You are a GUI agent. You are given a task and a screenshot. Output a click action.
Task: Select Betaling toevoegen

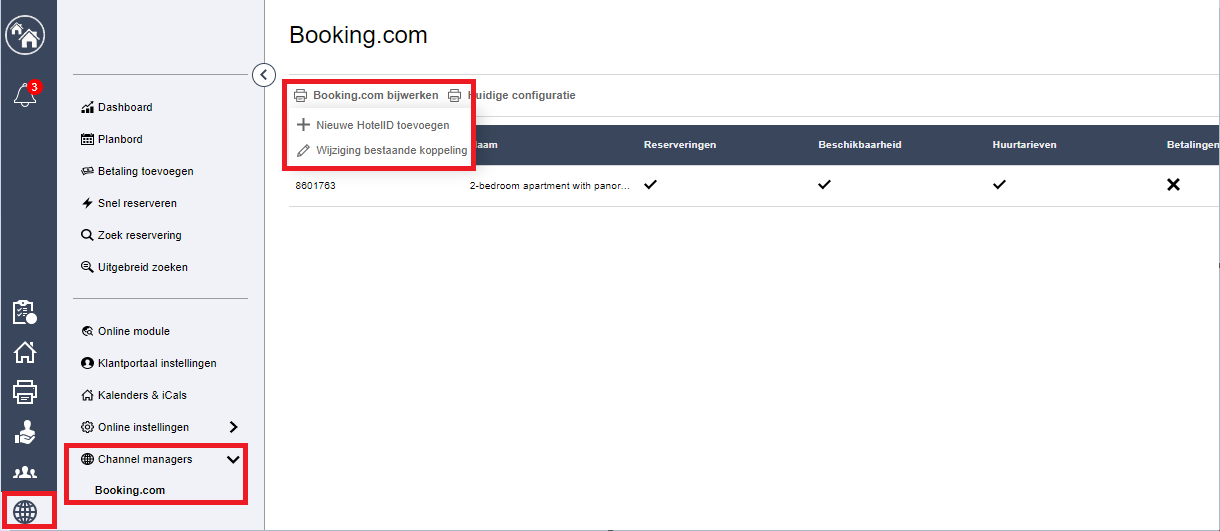pyautogui.click(x=137, y=171)
